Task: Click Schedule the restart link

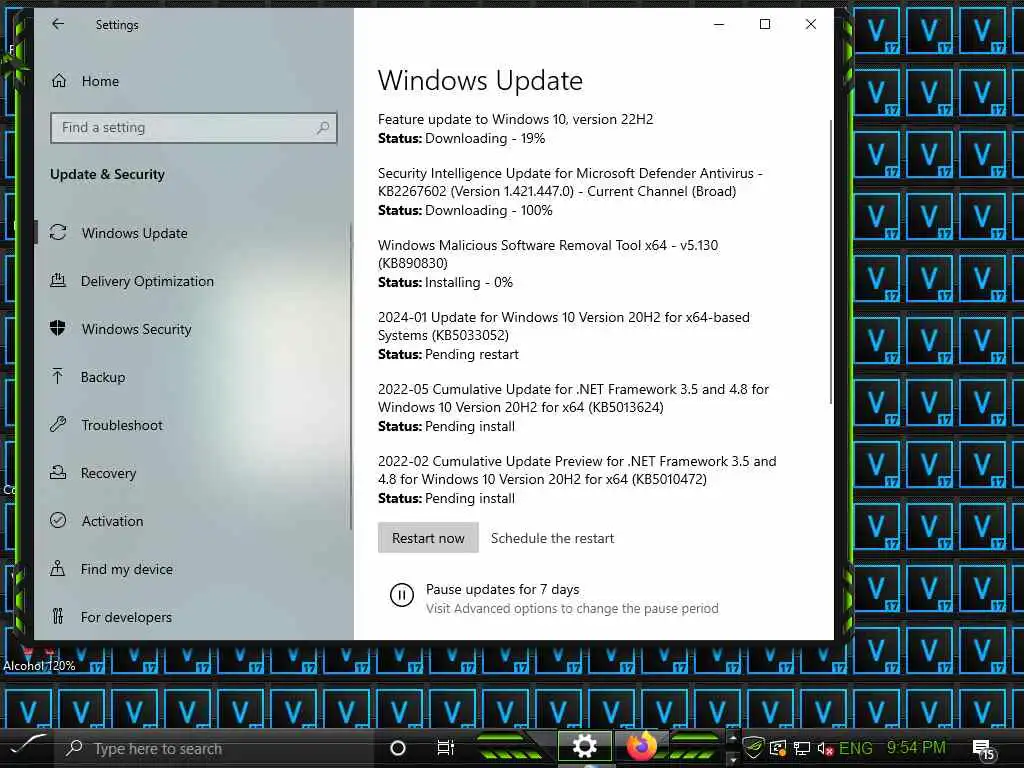Action: click(x=552, y=538)
